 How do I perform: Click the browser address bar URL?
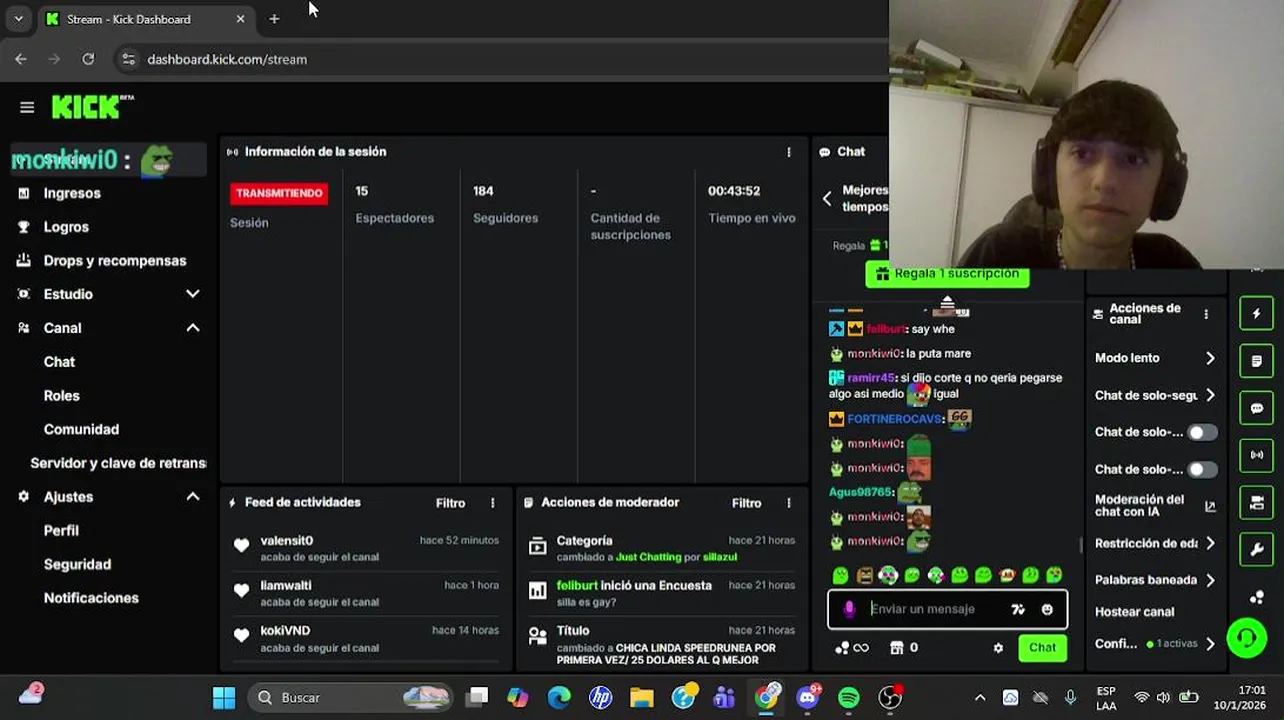point(227,59)
